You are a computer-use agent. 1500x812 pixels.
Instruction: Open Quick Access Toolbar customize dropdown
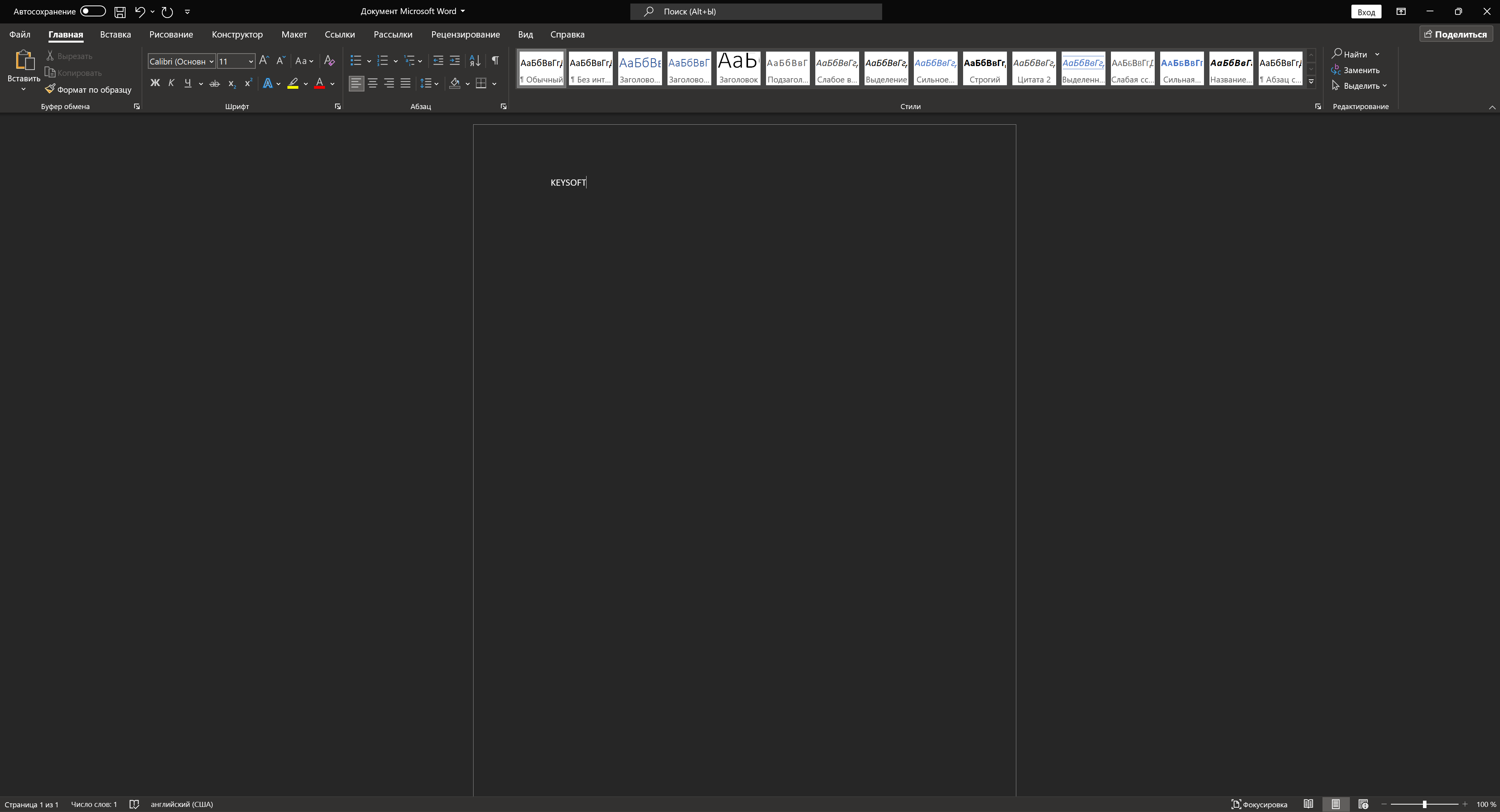(188, 12)
